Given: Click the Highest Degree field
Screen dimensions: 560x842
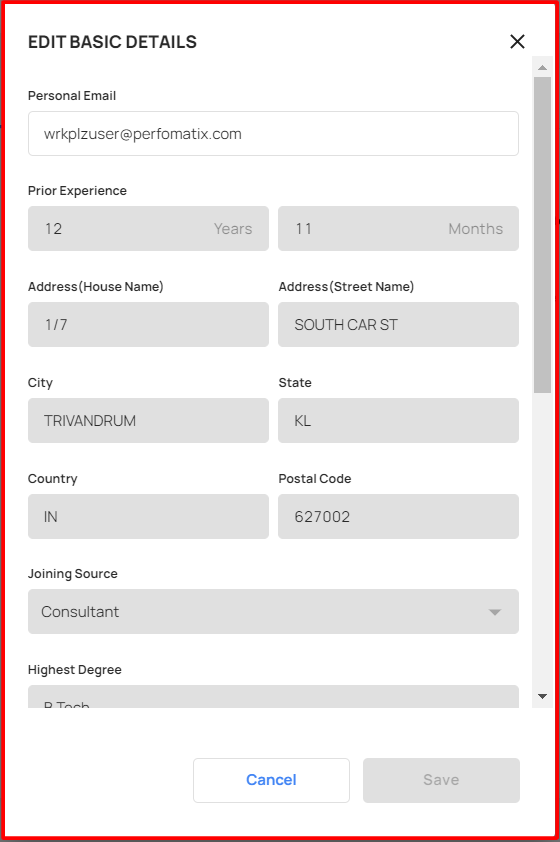Looking at the screenshot, I should 273,696.
